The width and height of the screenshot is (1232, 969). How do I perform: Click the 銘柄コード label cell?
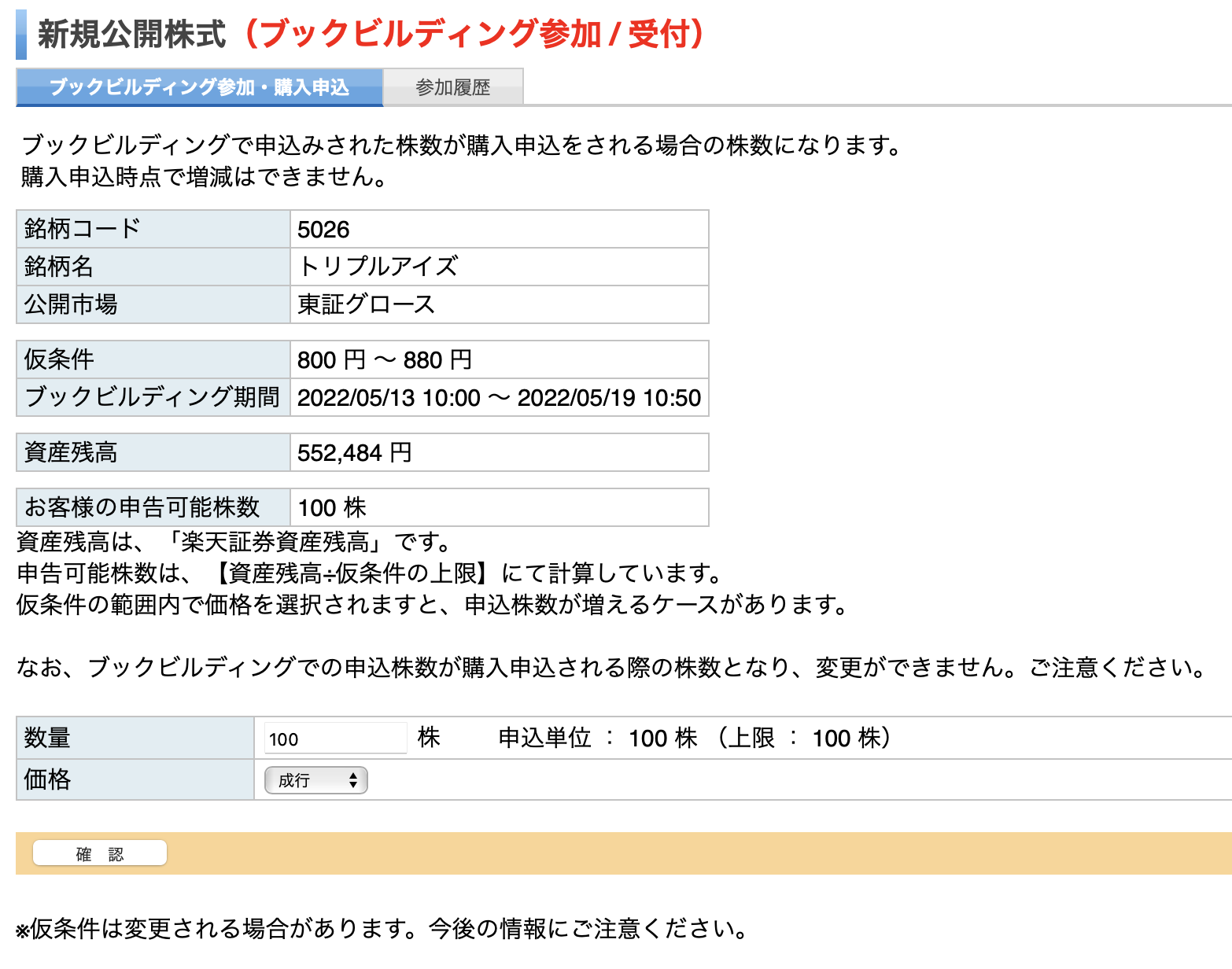click(153, 229)
